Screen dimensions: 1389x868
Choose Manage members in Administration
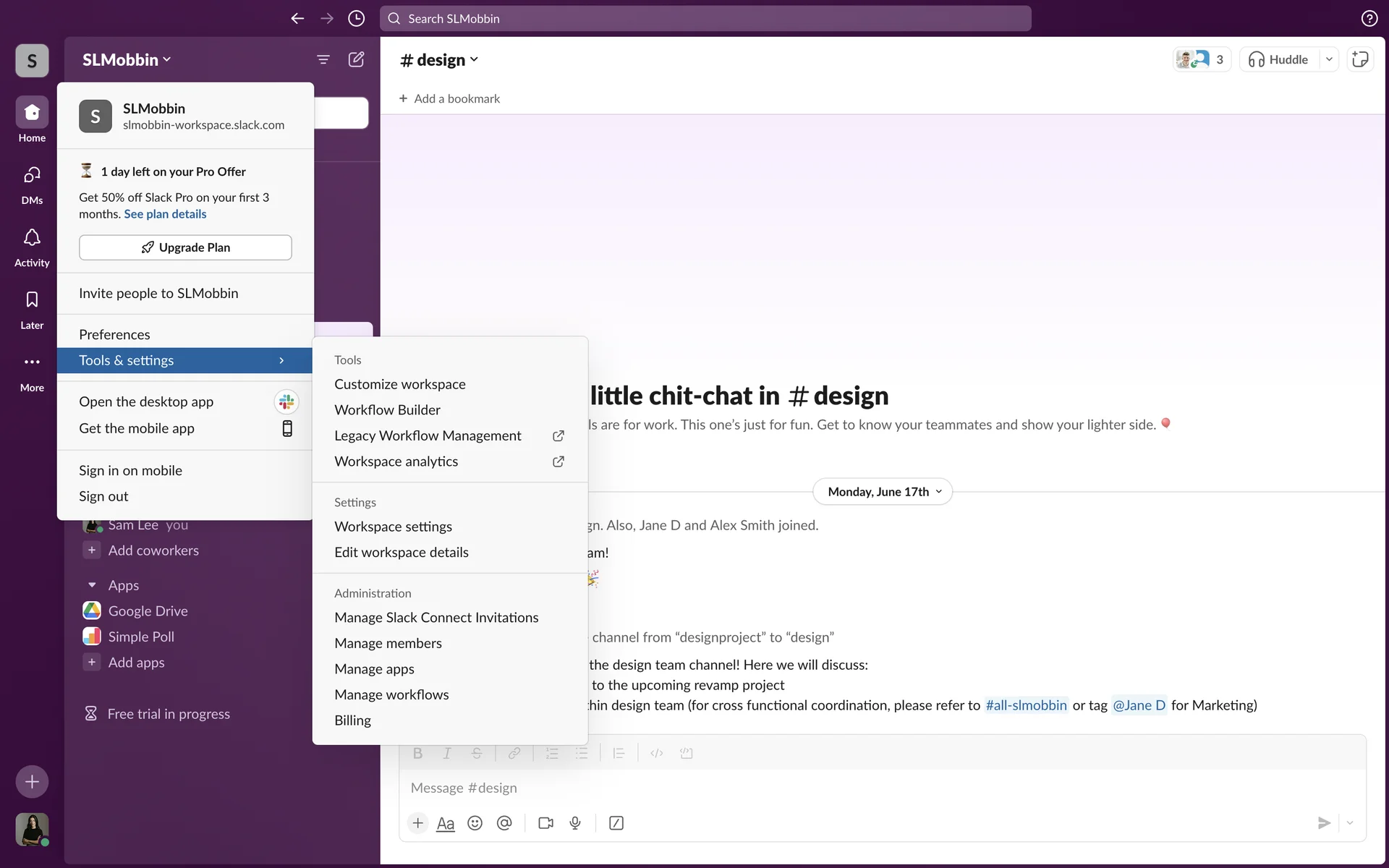[x=388, y=643]
